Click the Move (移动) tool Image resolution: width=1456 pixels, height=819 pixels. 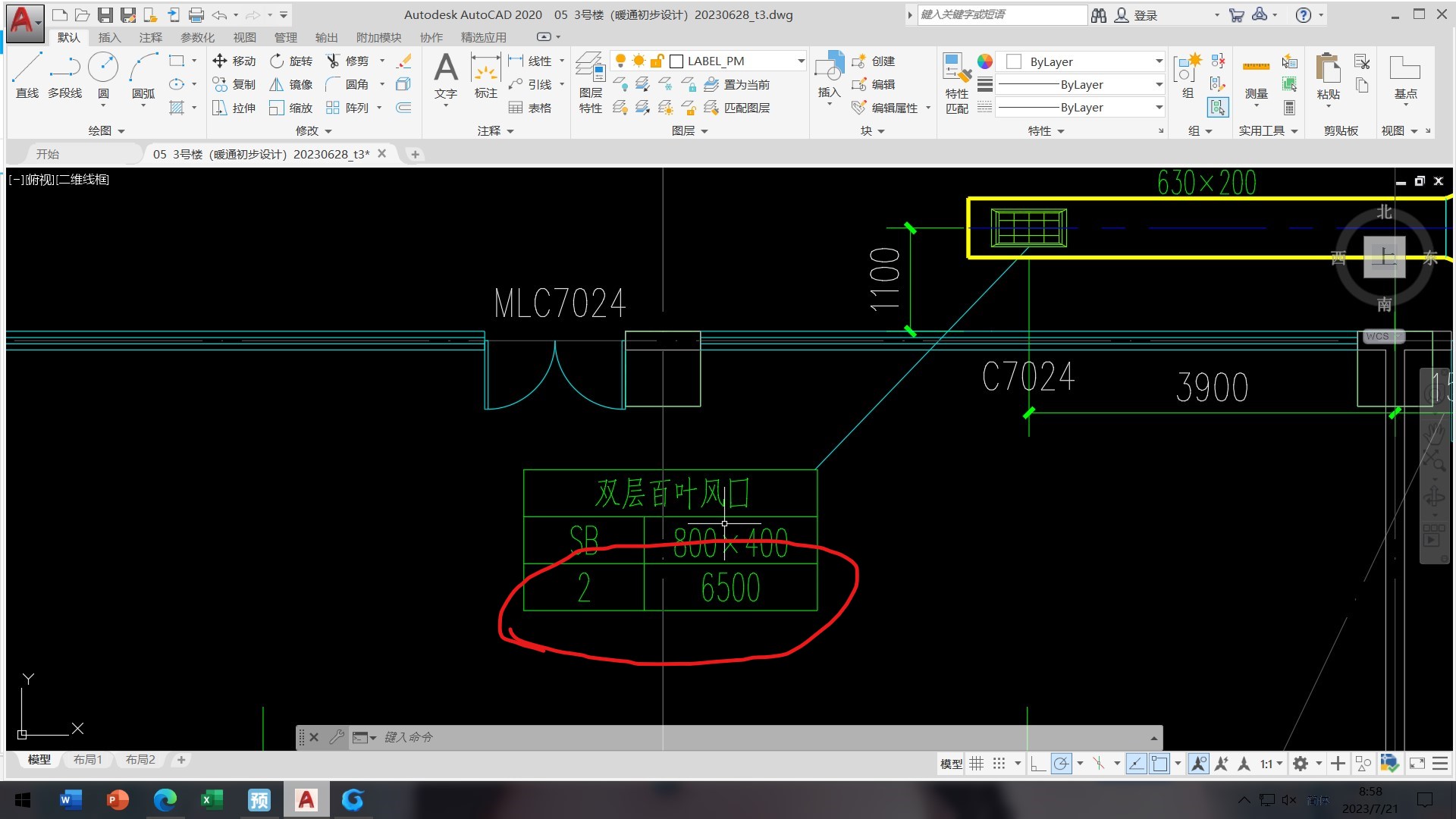pos(234,61)
